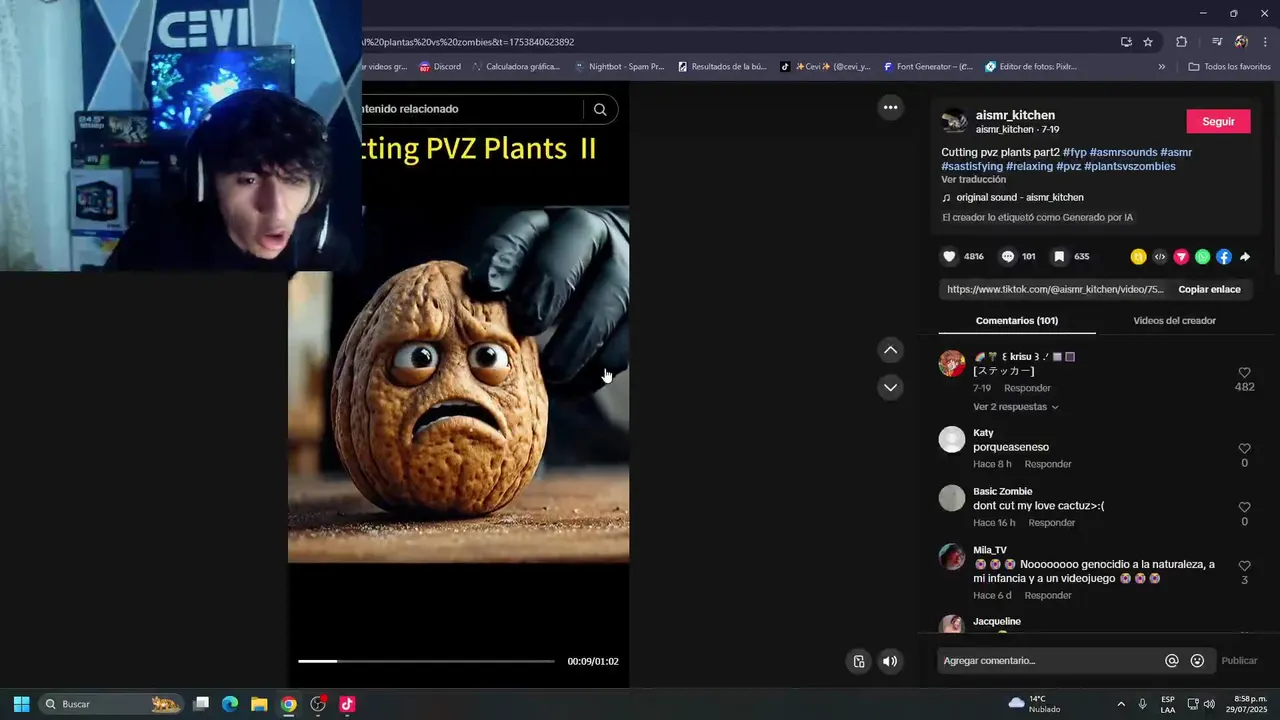Open the emoji picker in comment box

[x=1197, y=661]
